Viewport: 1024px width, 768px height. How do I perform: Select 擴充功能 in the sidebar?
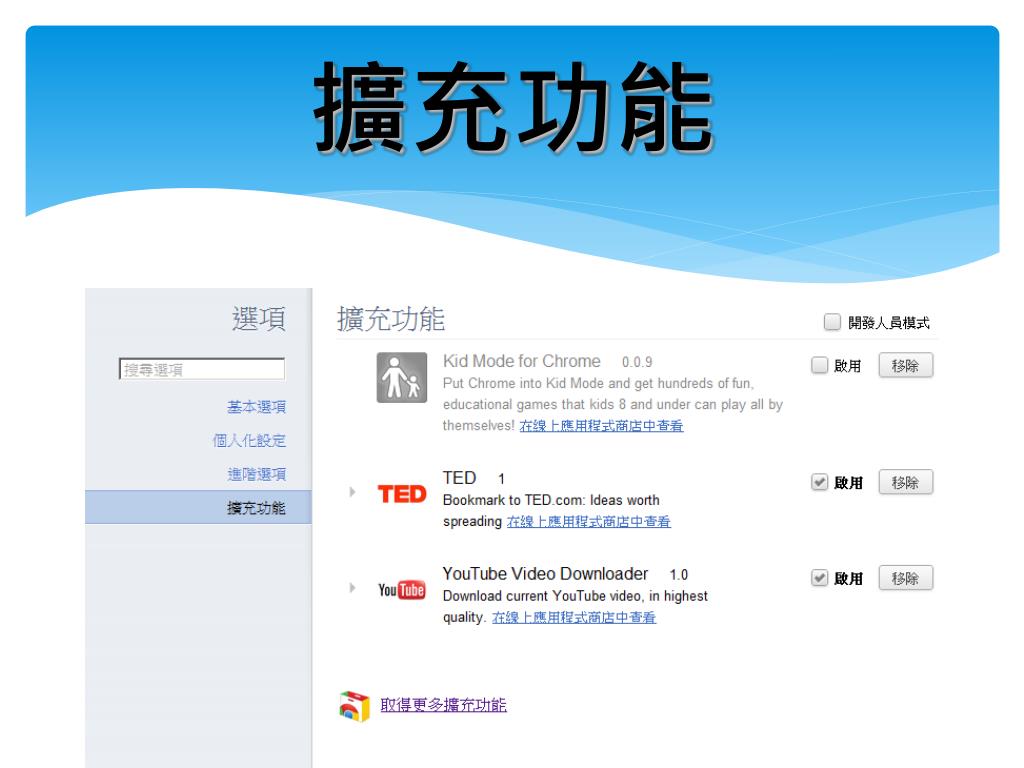(199, 507)
